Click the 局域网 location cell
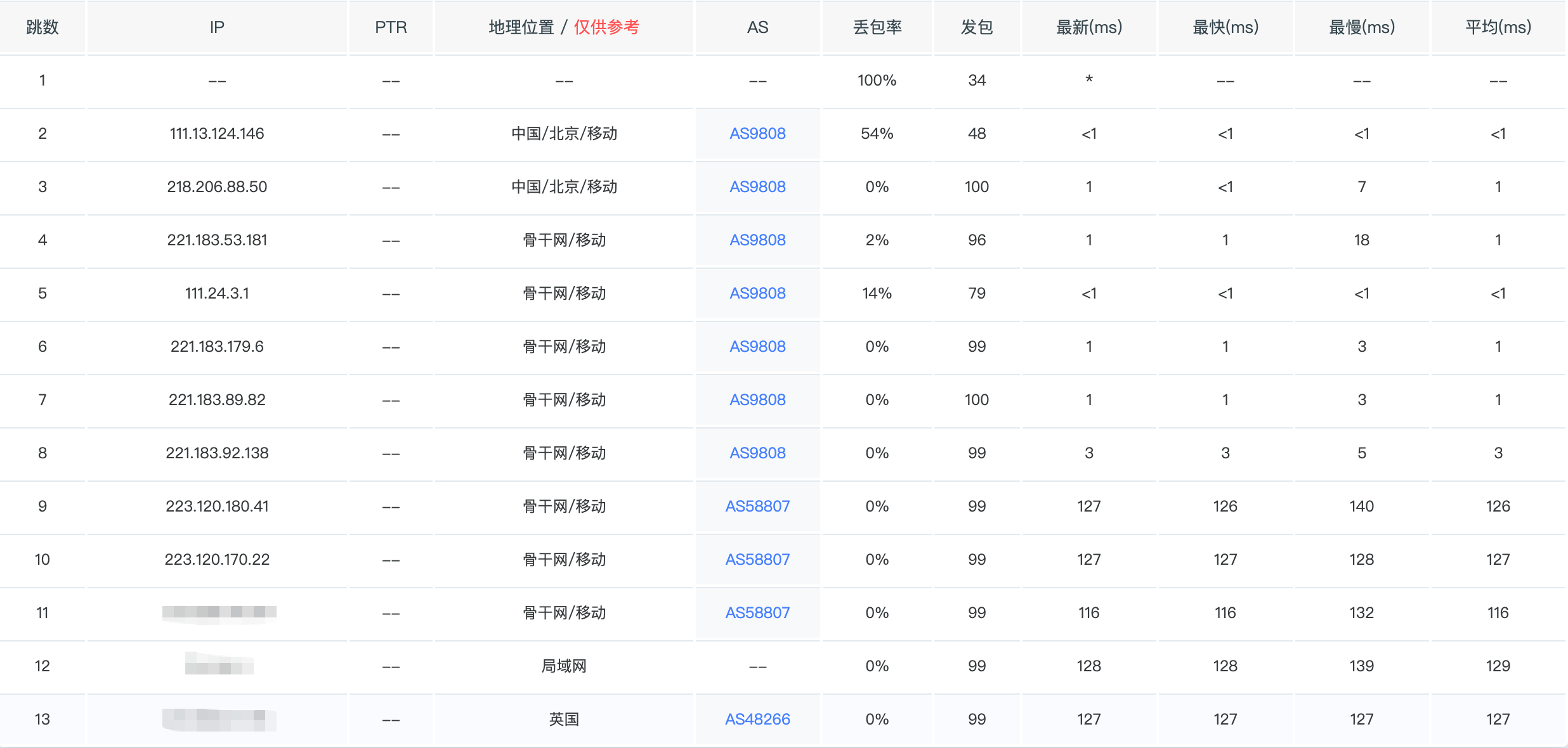 (x=564, y=666)
